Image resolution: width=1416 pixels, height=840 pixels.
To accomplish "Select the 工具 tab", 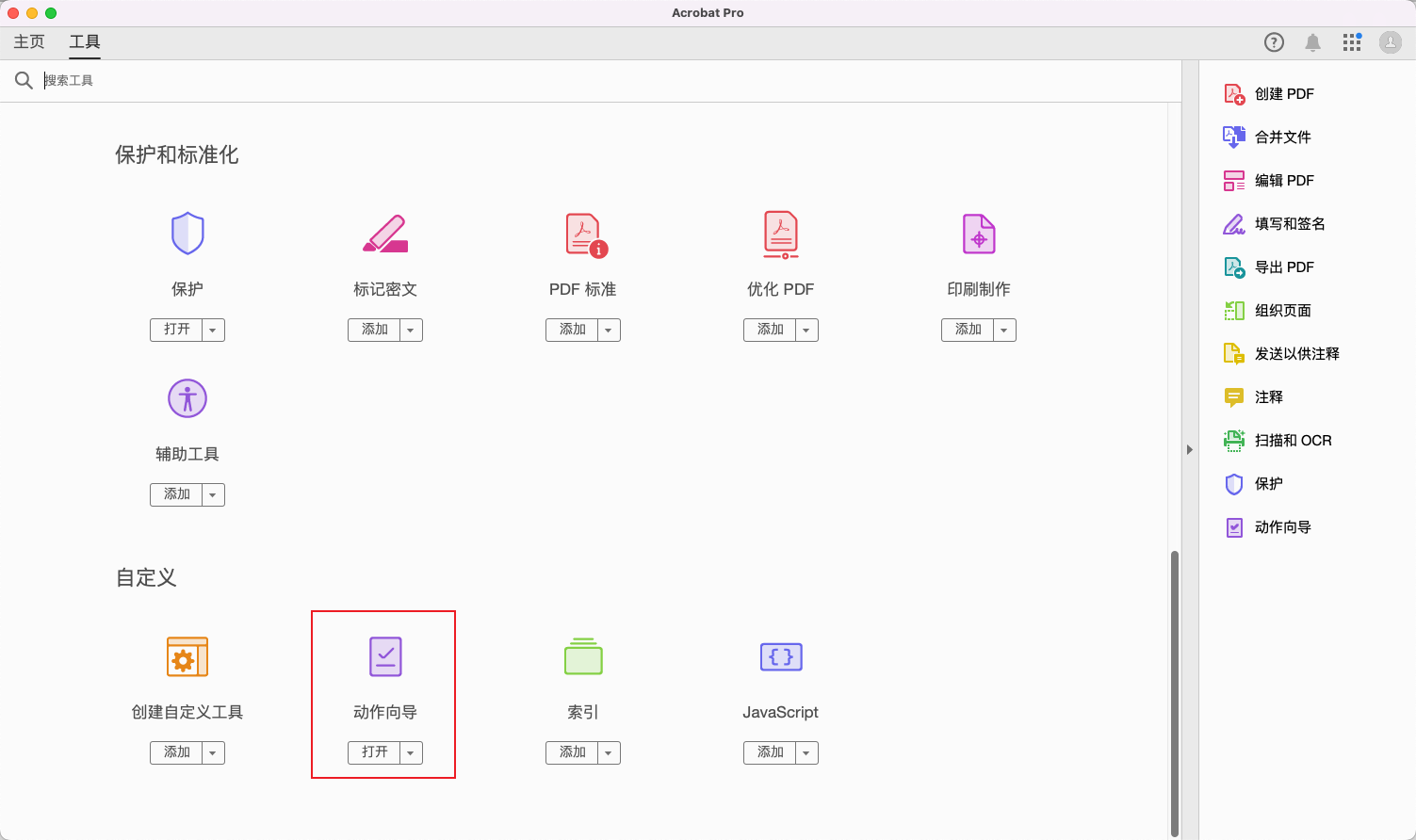I will coord(85,42).
